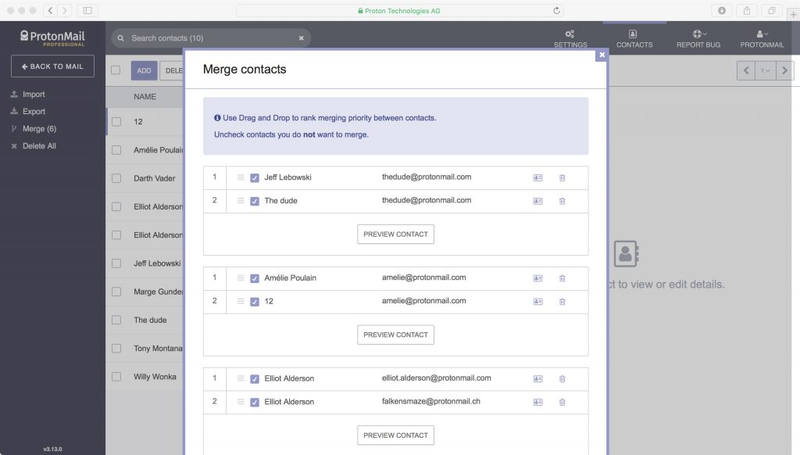Open new browser tab plus button

[793, 14]
